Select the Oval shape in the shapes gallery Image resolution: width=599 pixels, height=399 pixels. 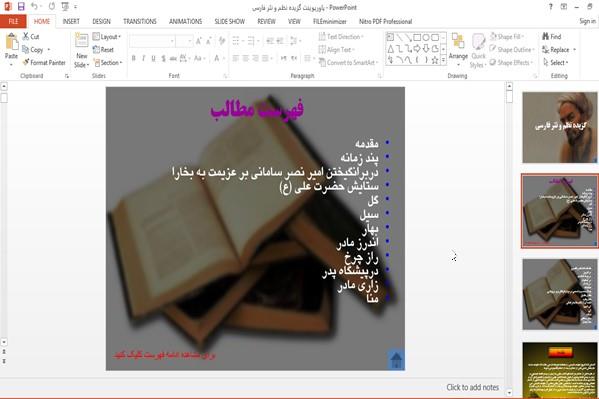[x=426, y=37]
